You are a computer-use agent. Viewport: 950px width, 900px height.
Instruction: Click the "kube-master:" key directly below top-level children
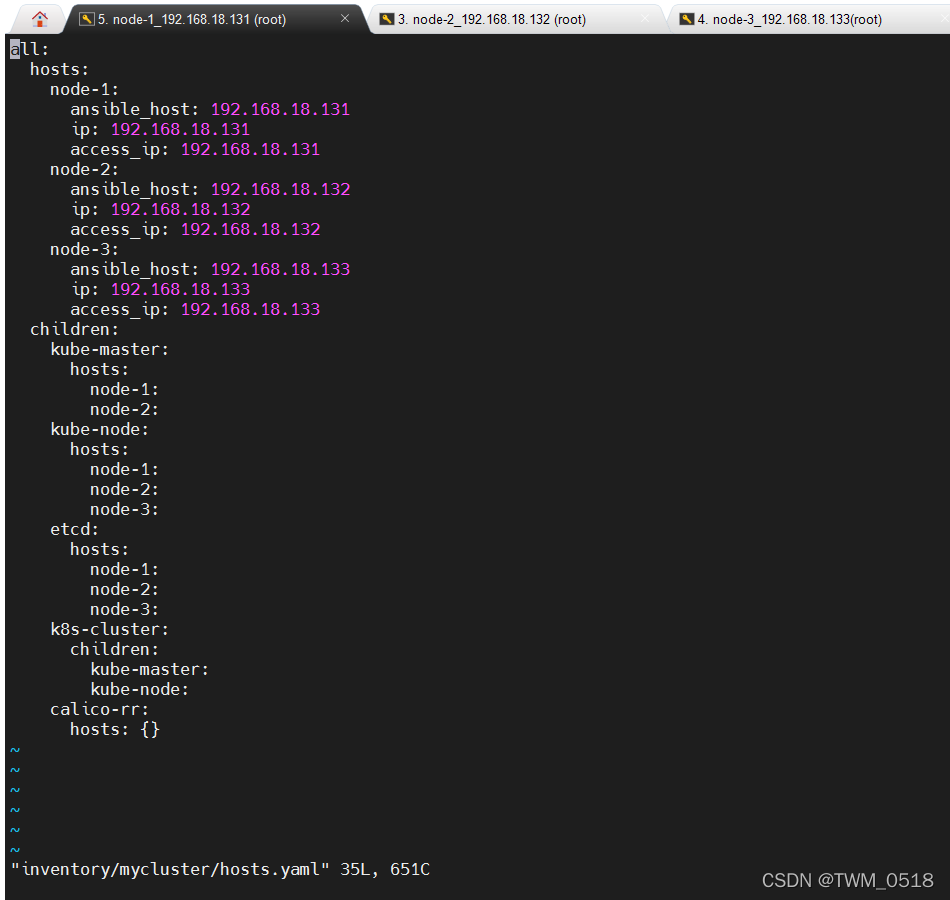click(x=110, y=349)
